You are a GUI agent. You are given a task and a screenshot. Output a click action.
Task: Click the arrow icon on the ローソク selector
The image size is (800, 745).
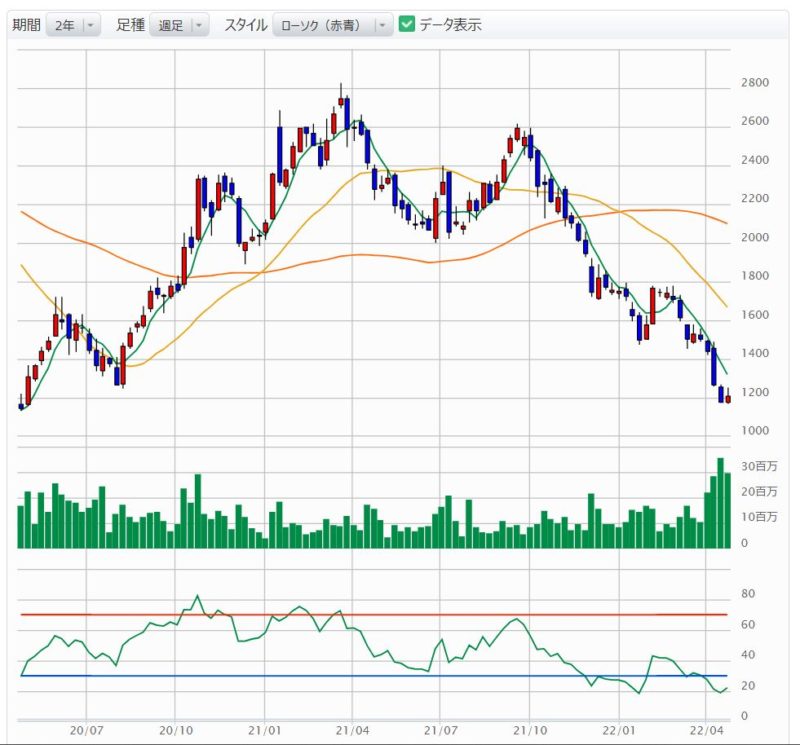383,25
